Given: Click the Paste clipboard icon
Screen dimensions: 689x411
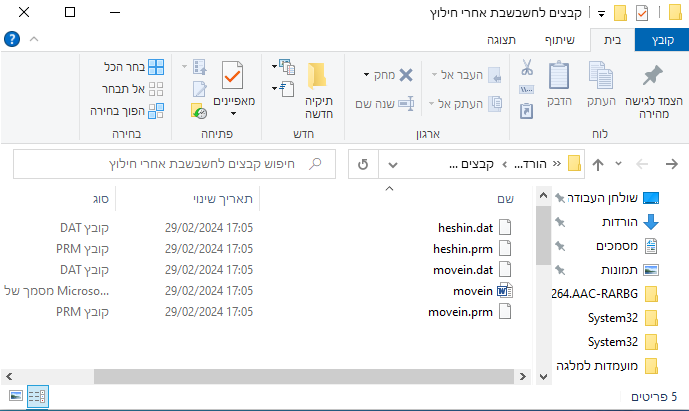Looking at the screenshot, I should [559, 78].
